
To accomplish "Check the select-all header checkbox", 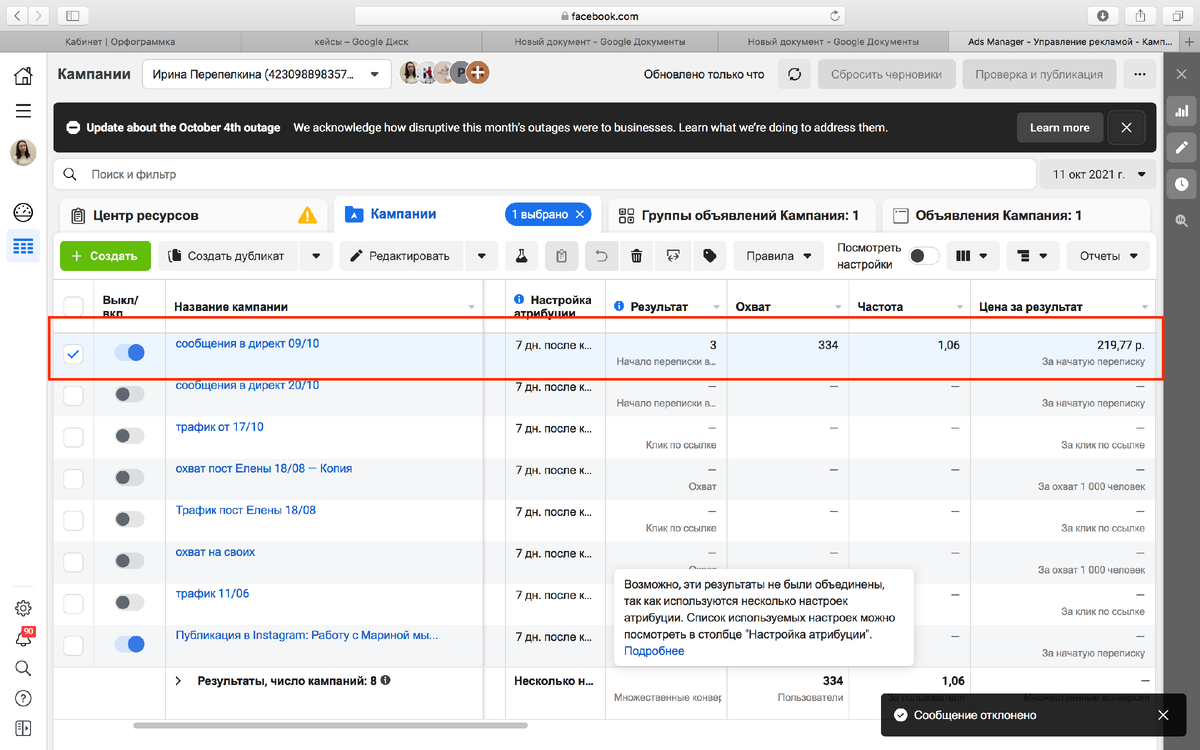I will pos(73,306).
